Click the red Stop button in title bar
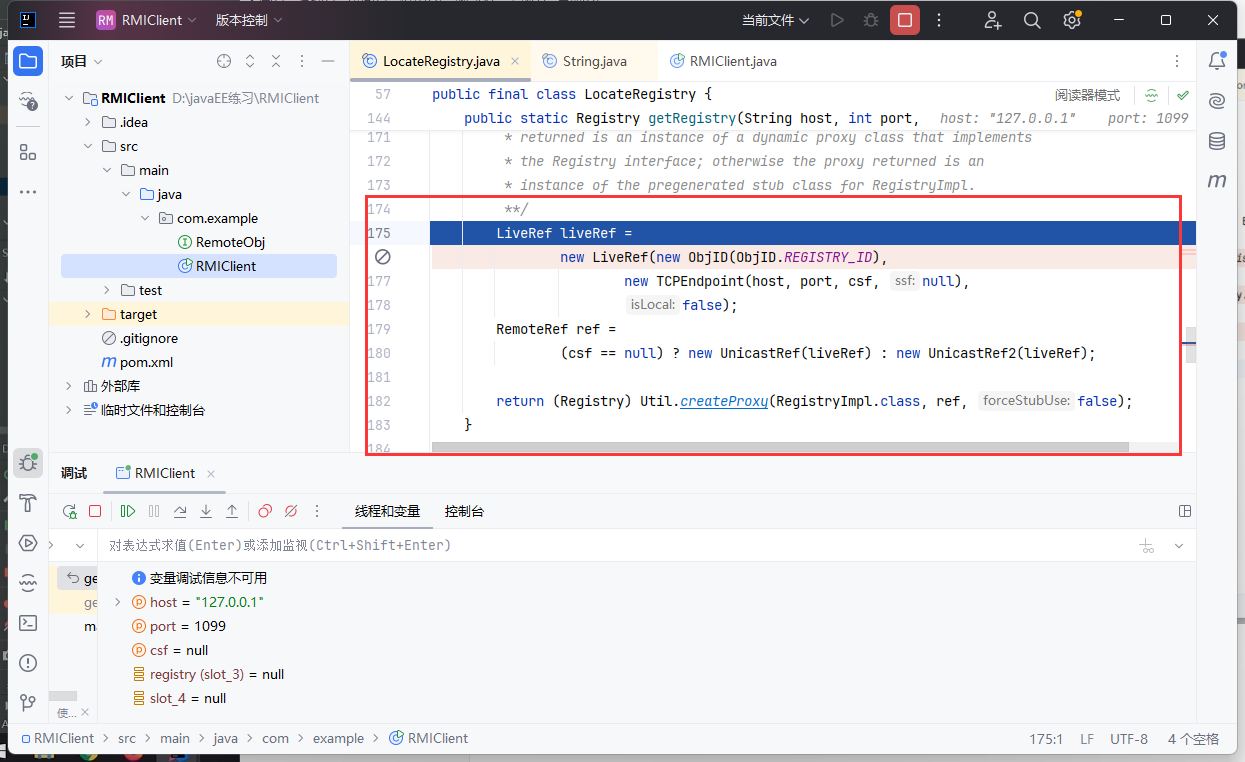1245x762 pixels. click(x=905, y=20)
